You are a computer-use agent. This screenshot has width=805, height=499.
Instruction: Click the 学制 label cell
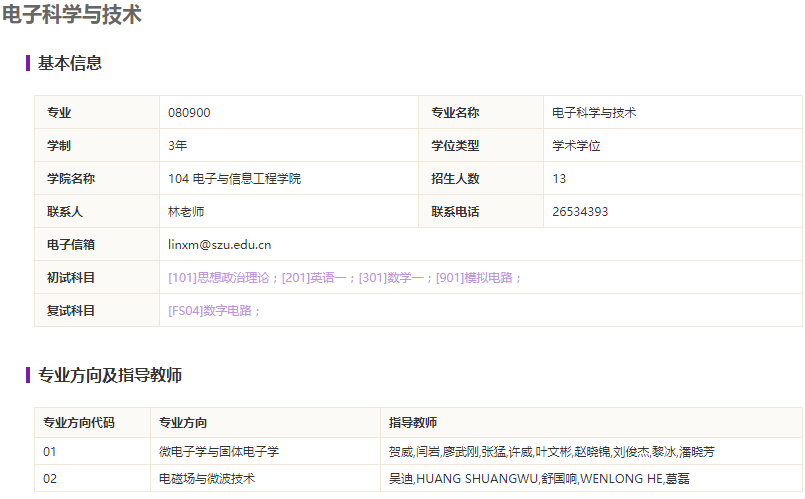97,145
